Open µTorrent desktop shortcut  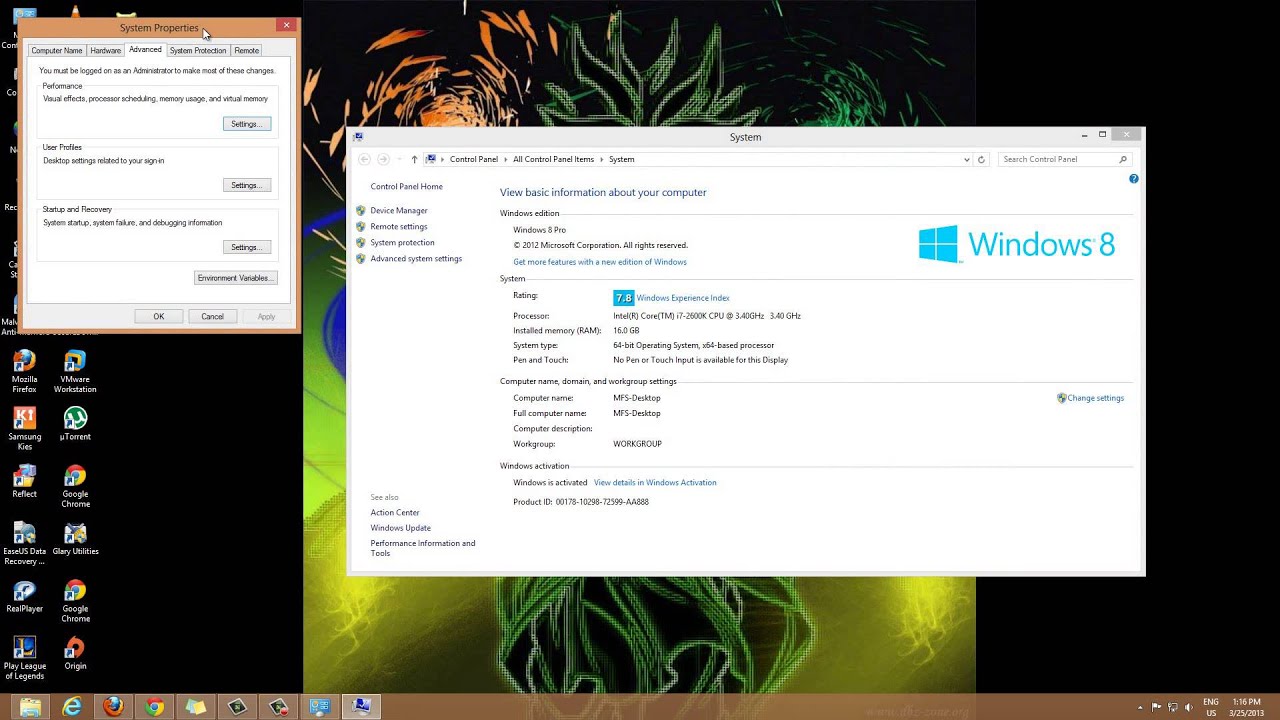[x=75, y=423]
